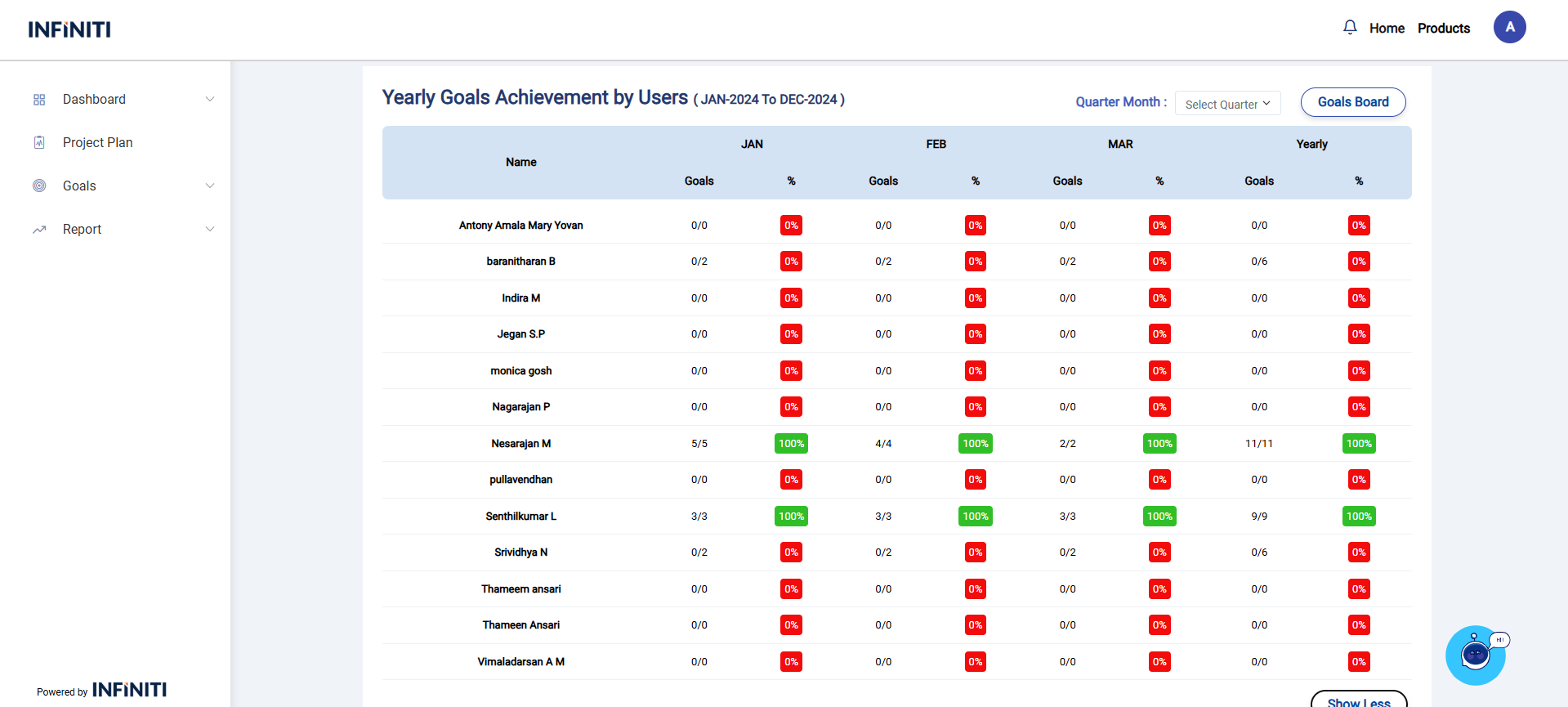The width and height of the screenshot is (1568, 707).
Task: Open the chatbot assistant bubble
Action: click(1475, 655)
